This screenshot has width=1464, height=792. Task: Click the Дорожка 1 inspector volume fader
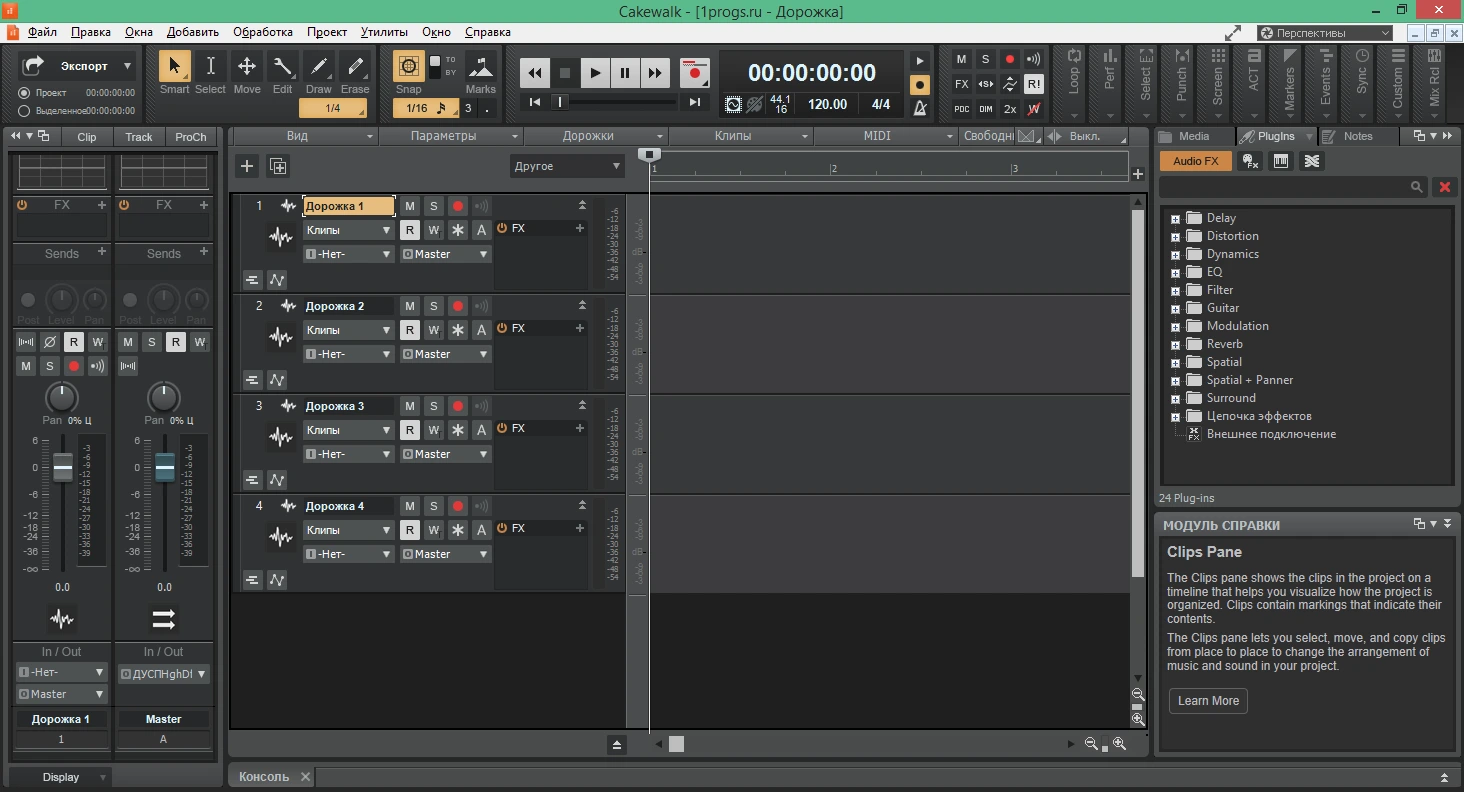coord(63,467)
